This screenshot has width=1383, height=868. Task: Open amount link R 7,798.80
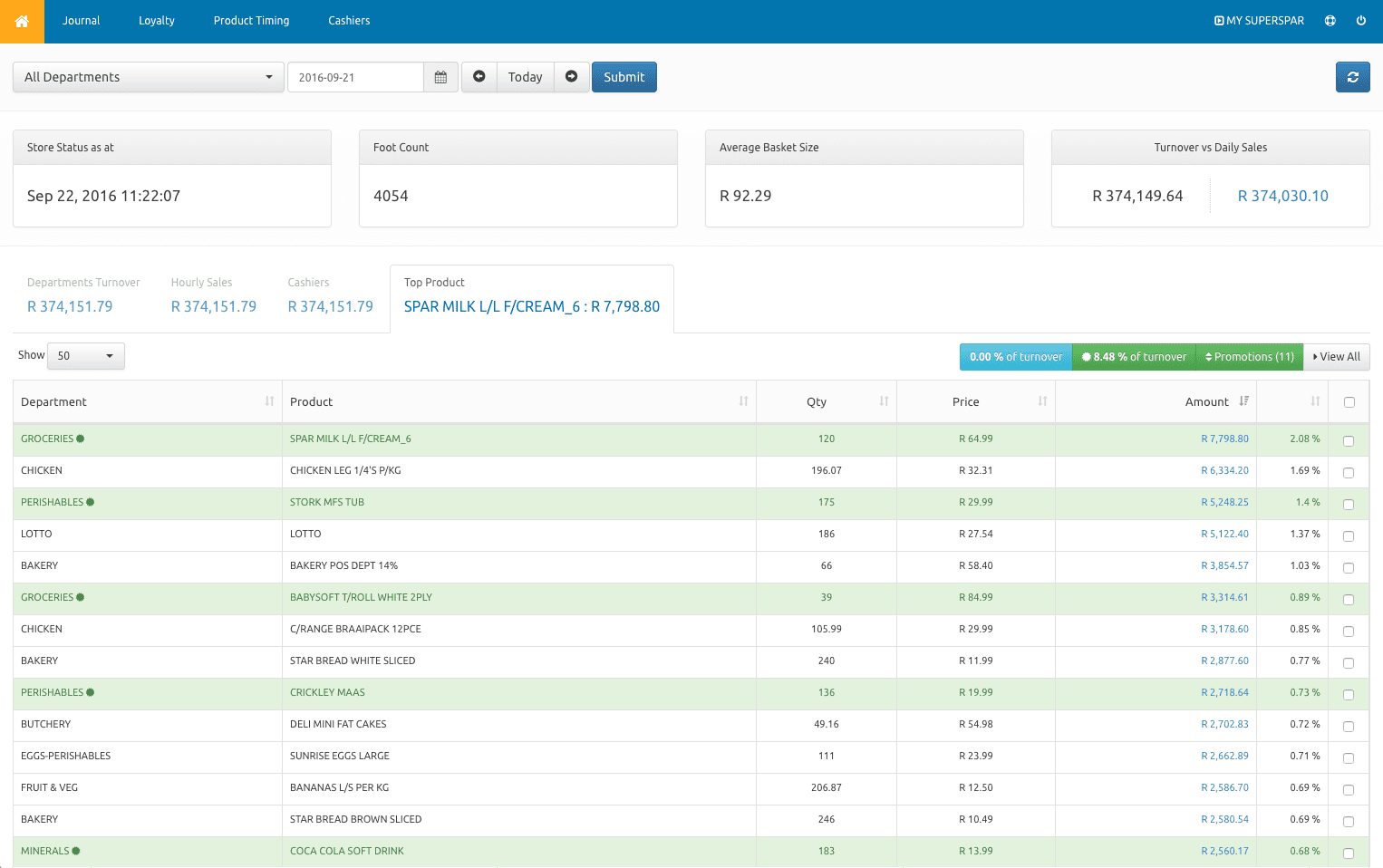(x=1225, y=439)
